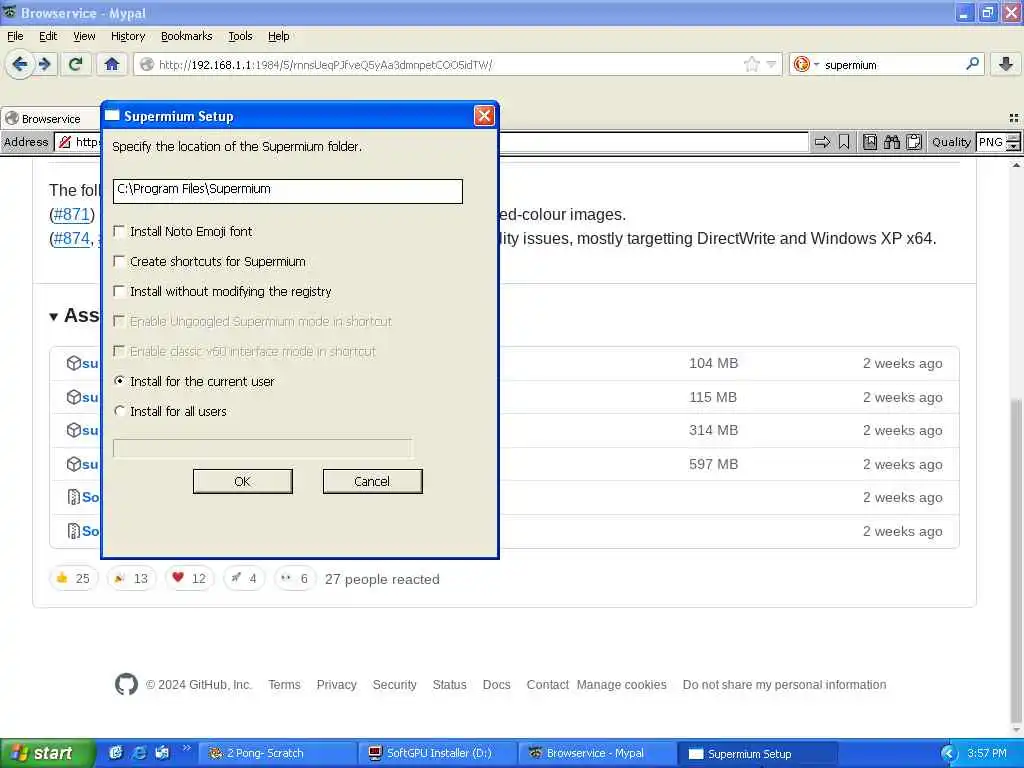Close the Supermium Setup dialog
This screenshot has height=768, width=1024.
coord(484,116)
